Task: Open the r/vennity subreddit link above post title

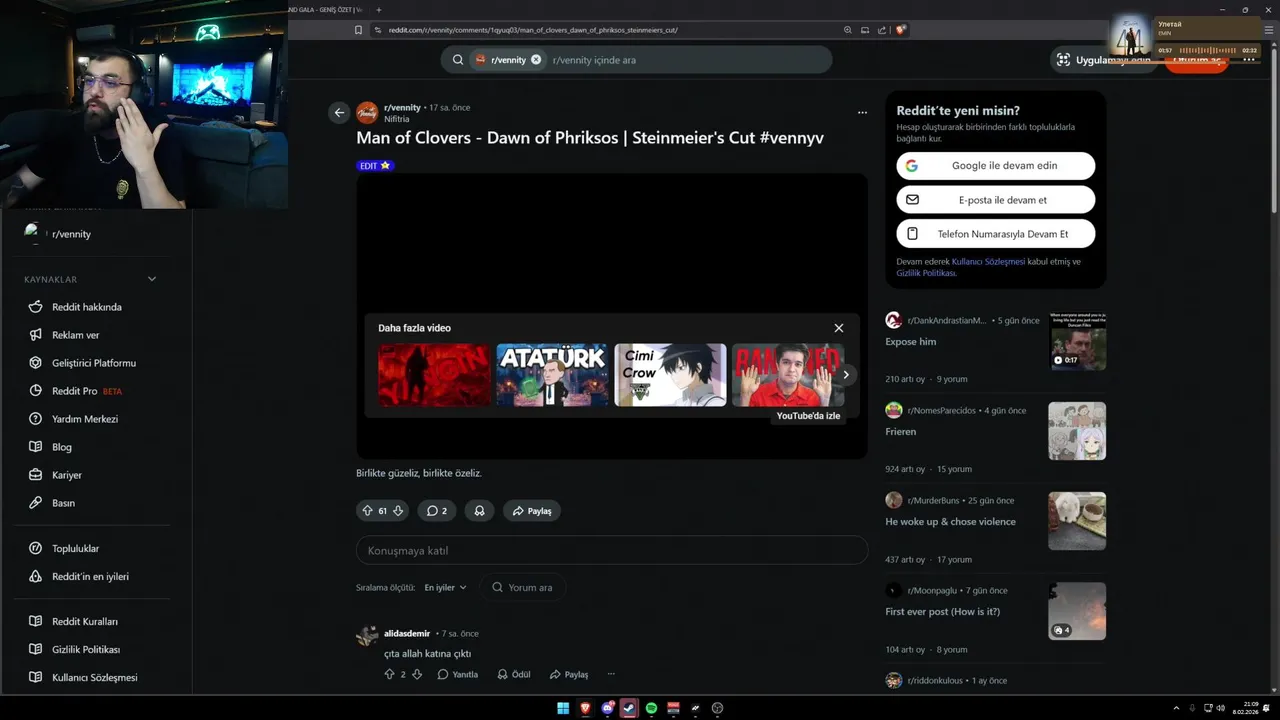Action: [x=402, y=108]
